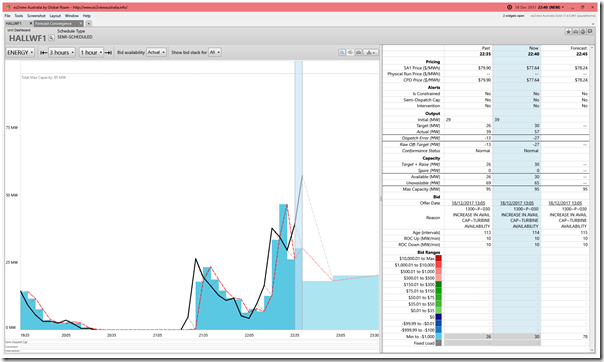Click the Conformance Status row label
604x362 pixels.
pyautogui.click(x=421, y=151)
